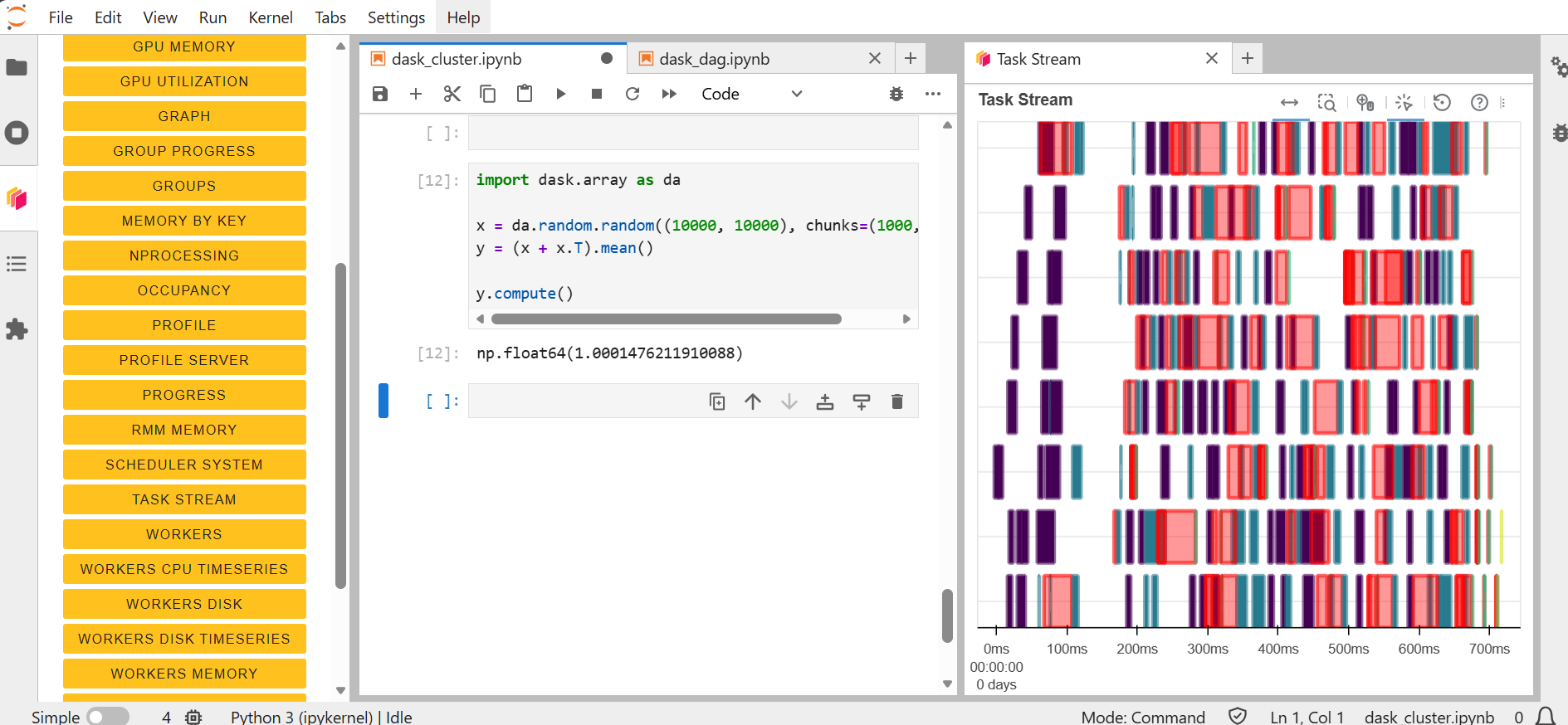Close the Task Stream tab

click(1212, 58)
